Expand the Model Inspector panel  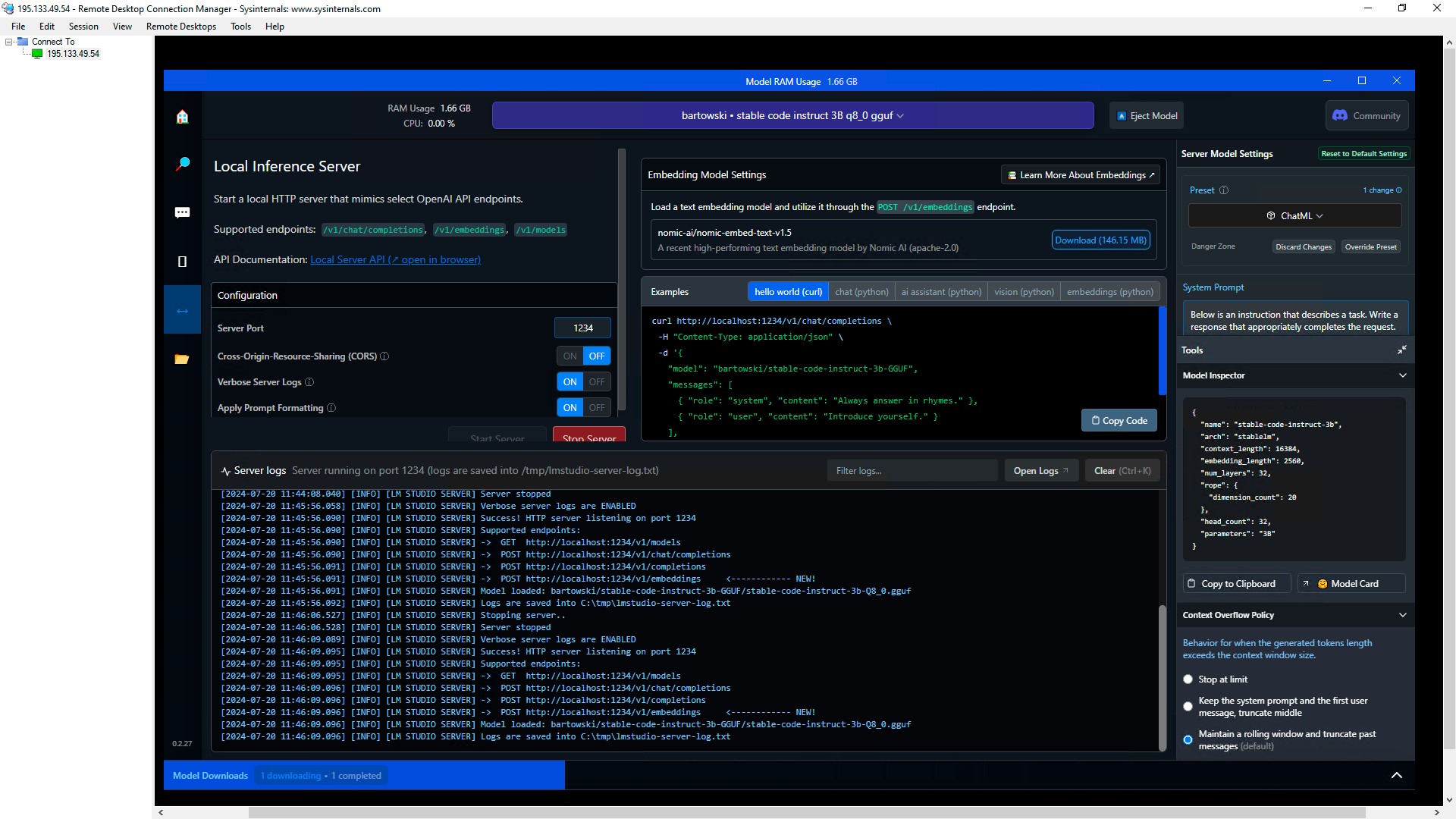[1403, 375]
